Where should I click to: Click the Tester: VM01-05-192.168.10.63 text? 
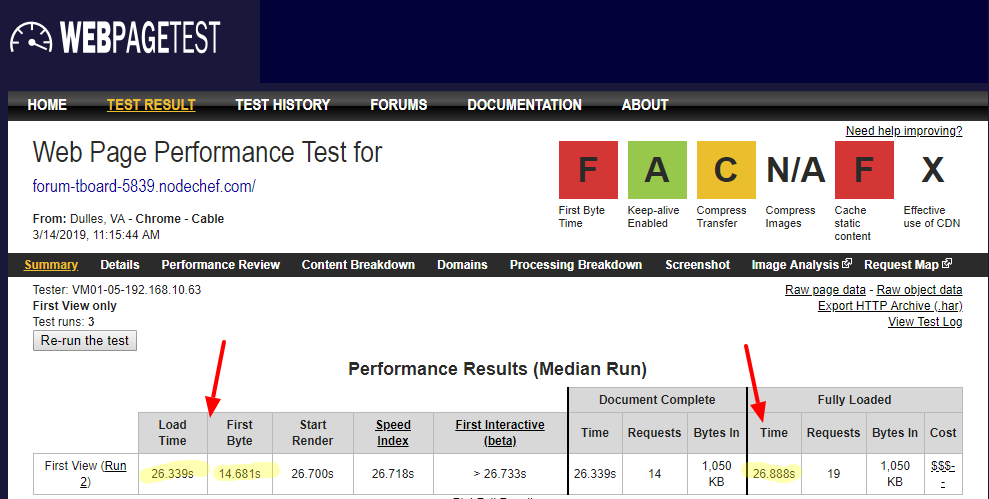pyautogui.click(x=117, y=290)
